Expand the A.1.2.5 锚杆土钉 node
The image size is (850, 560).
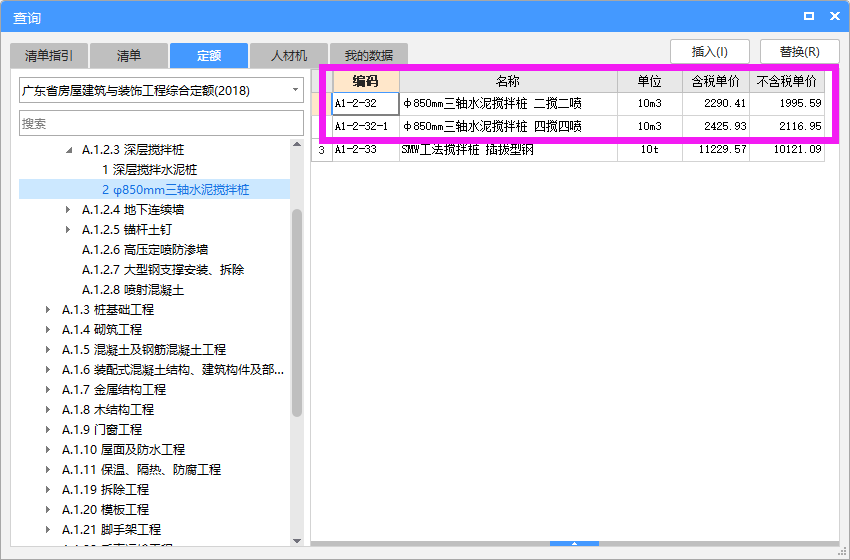pyautogui.click(x=68, y=230)
